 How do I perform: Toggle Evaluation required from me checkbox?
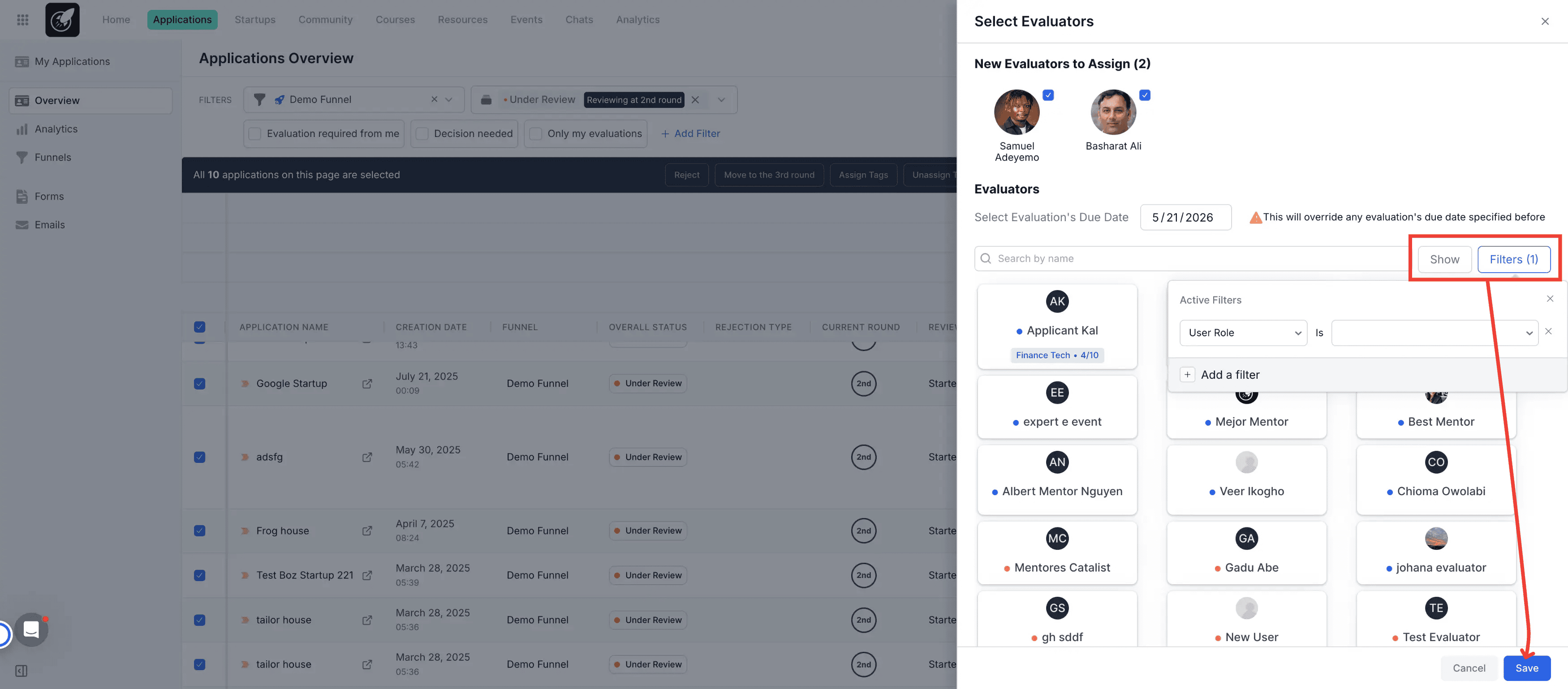point(255,134)
